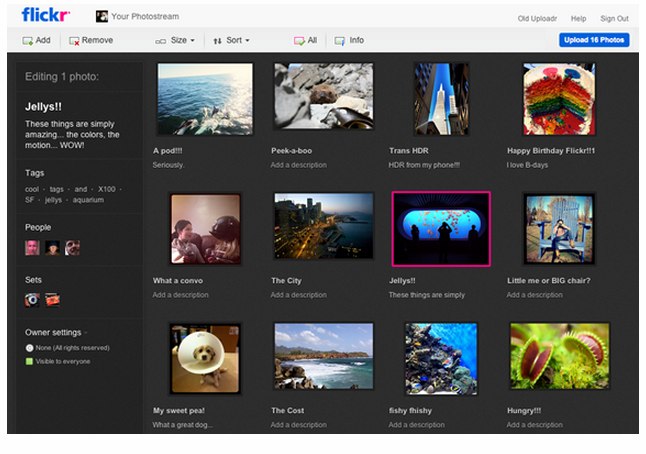The image size is (646, 454).
Task: Select the first person avatar under People
Action: coord(32,247)
